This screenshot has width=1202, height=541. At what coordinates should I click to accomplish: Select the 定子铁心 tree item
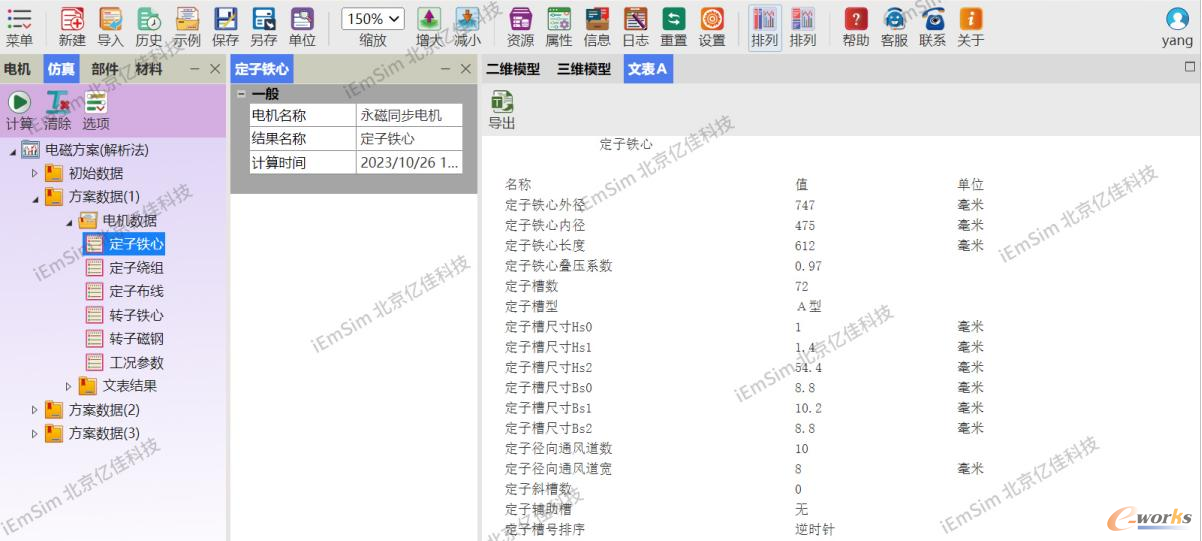136,243
